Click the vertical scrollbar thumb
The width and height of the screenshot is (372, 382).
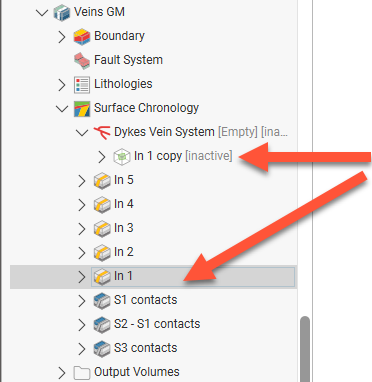click(x=305, y=349)
